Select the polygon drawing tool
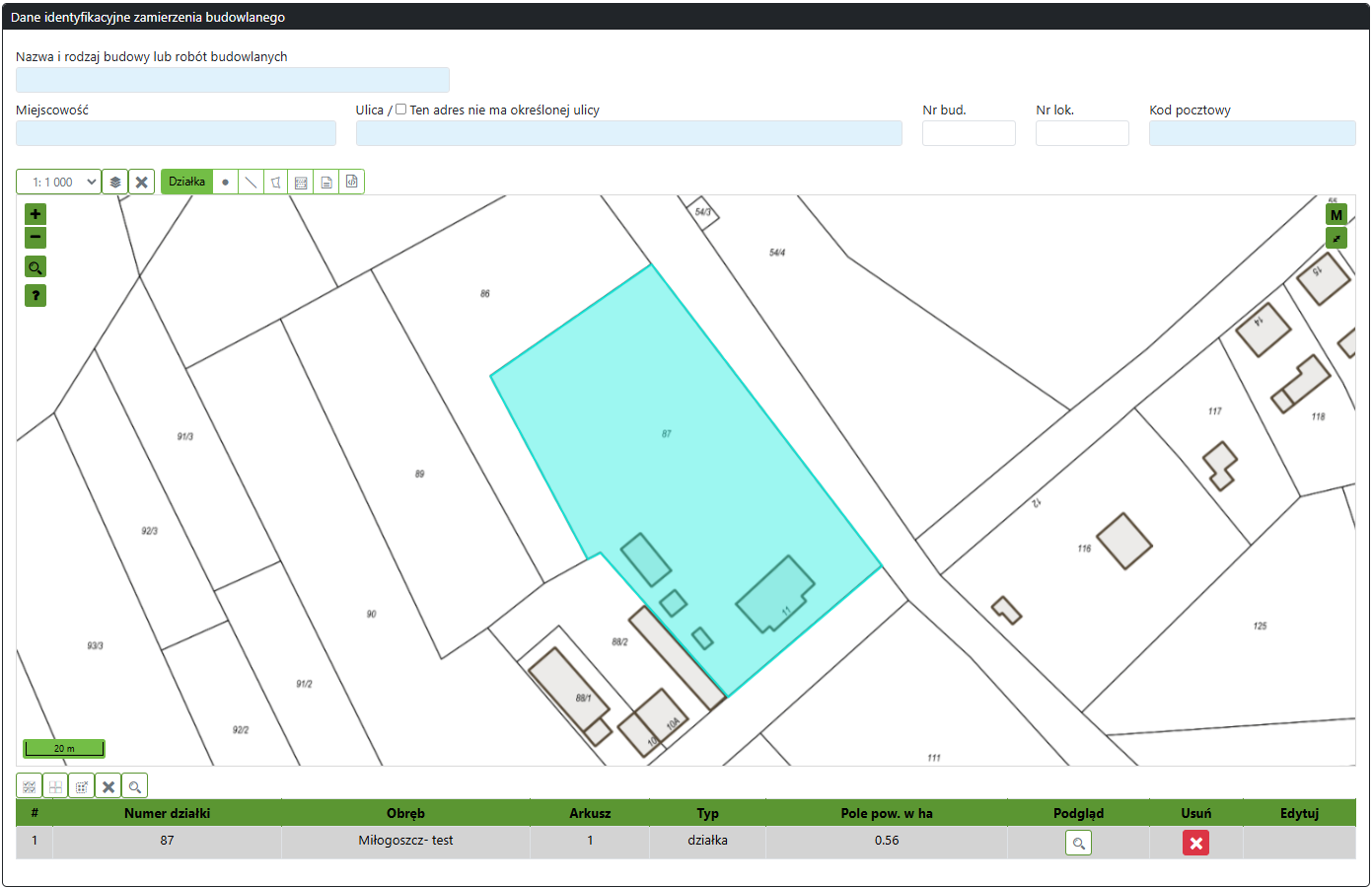1372x888 pixels. pos(276,182)
